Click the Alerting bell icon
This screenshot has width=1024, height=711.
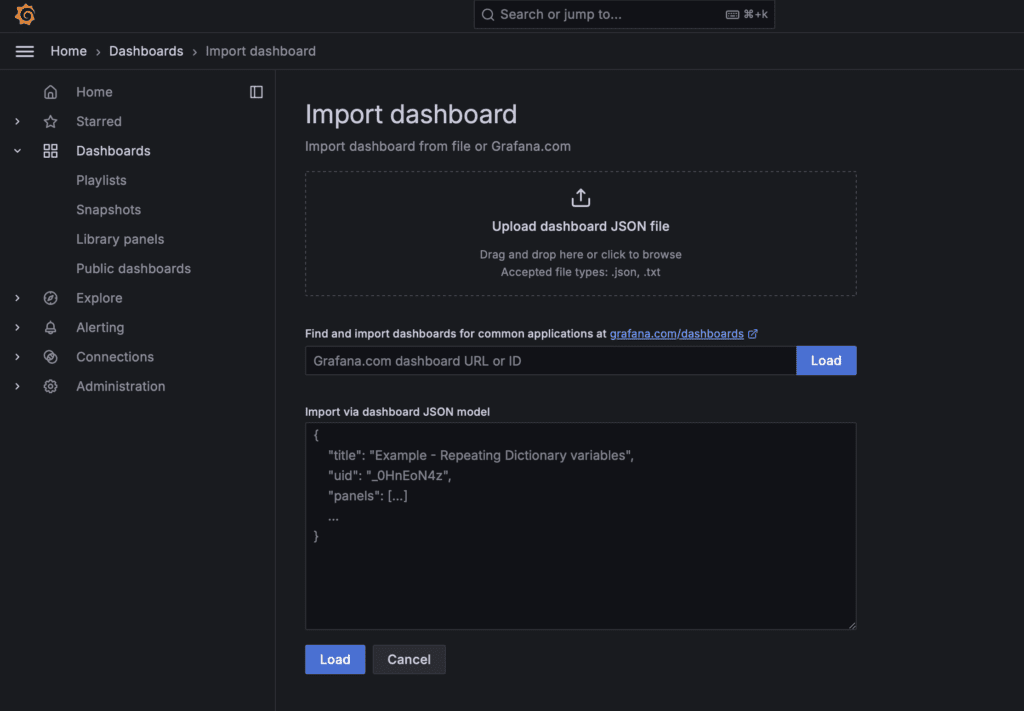50,327
